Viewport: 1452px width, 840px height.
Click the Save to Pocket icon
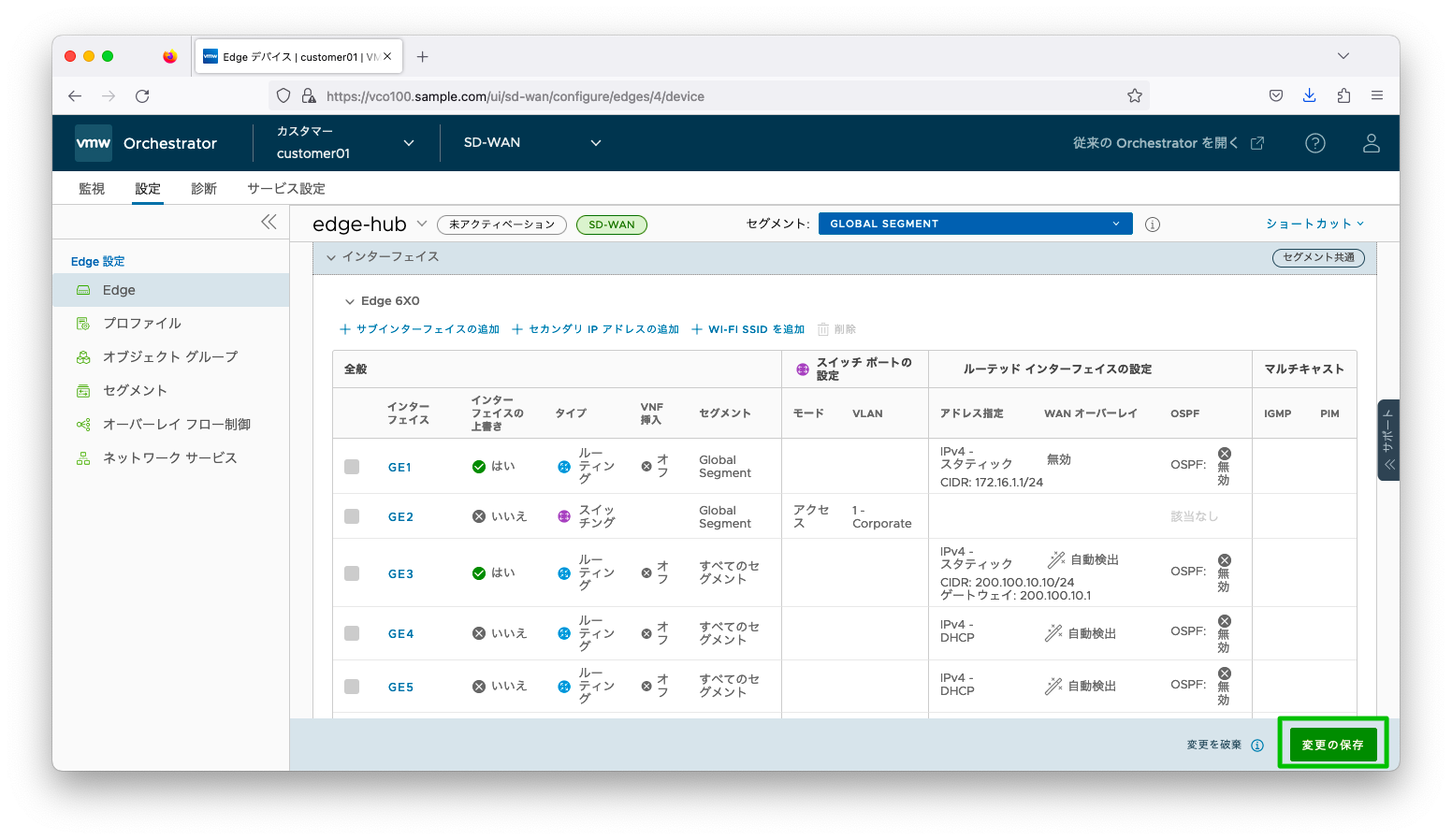(x=1276, y=95)
